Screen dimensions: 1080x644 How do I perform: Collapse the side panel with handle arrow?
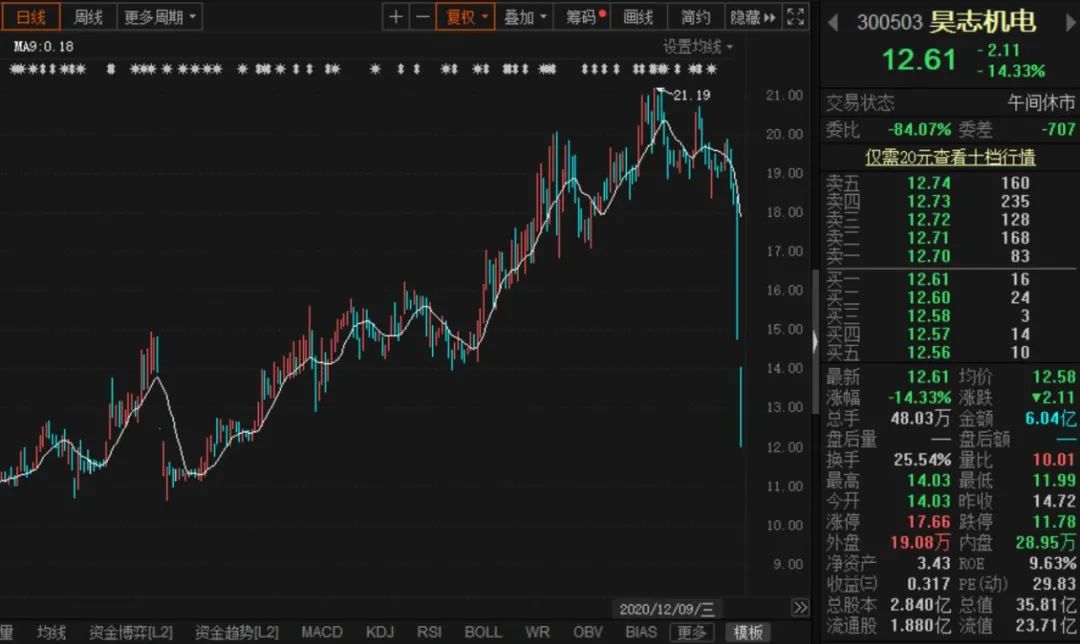[x=816, y=341]
